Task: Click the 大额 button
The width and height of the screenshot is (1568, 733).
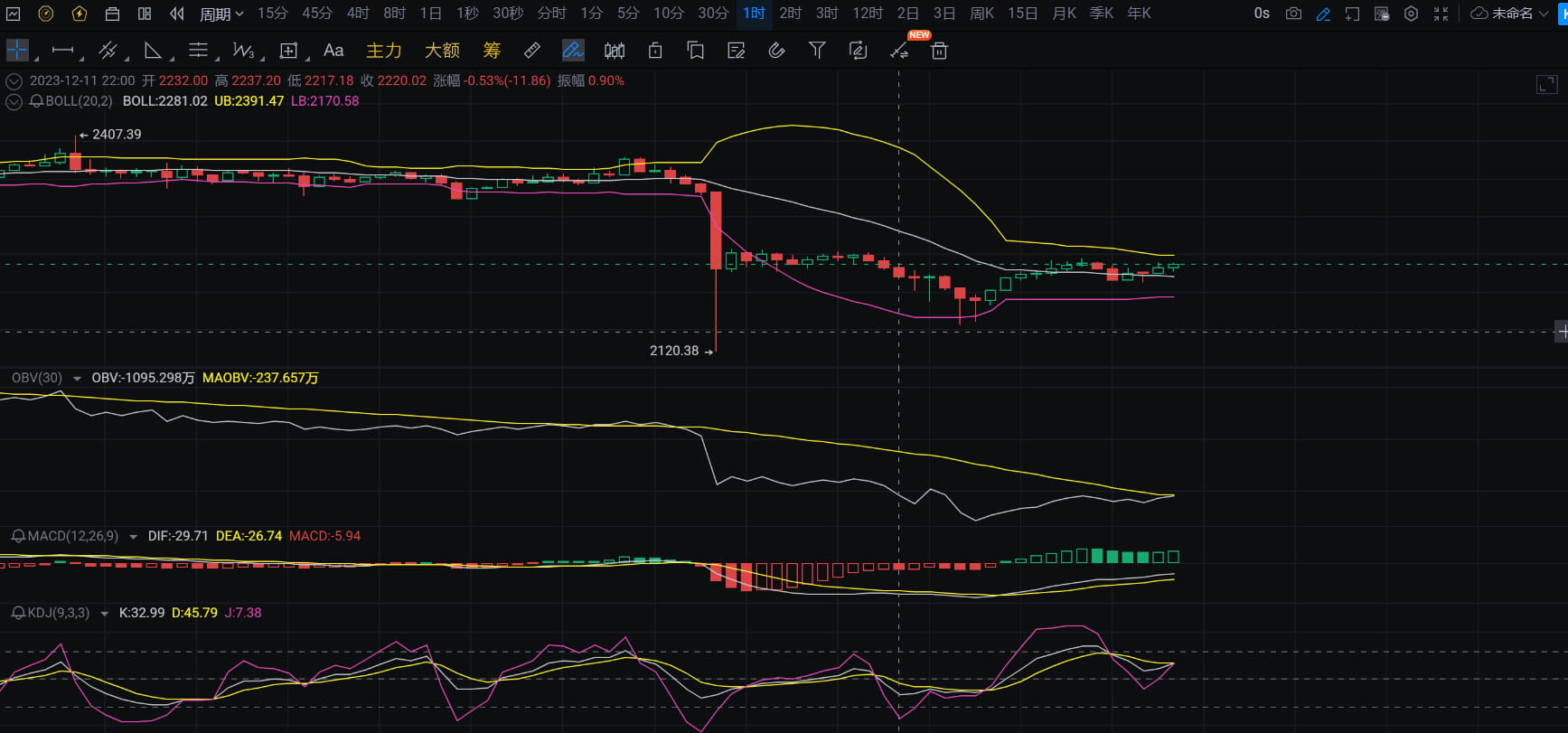Action: 442,51
